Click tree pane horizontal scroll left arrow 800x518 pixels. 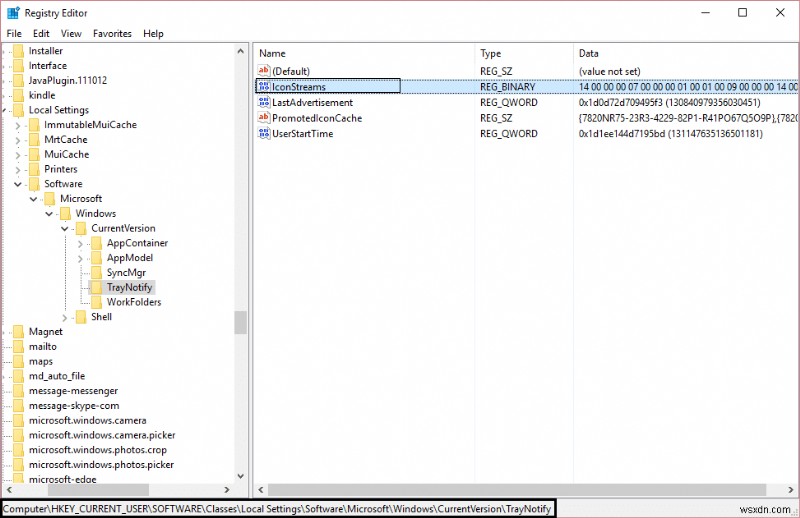9,490
